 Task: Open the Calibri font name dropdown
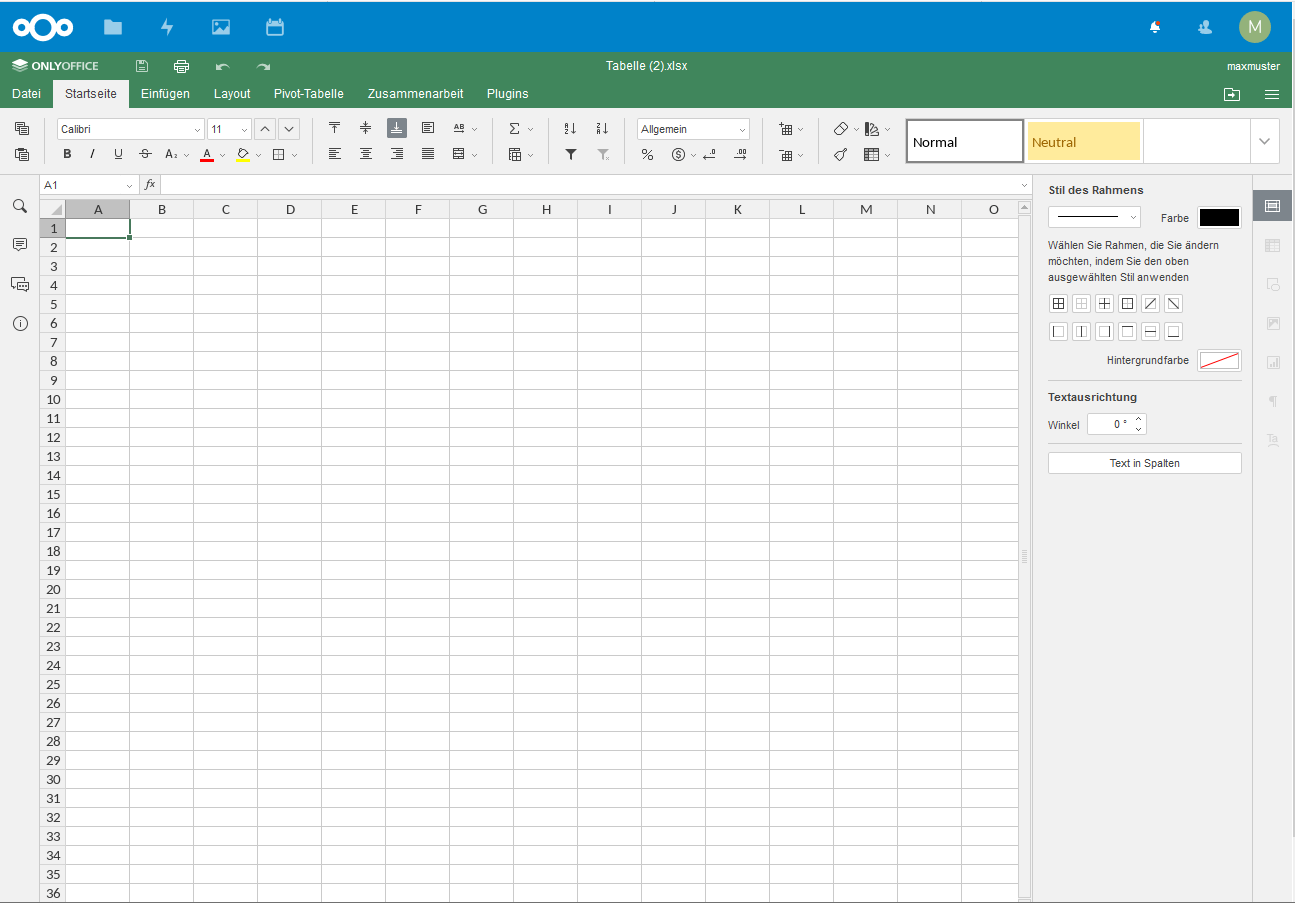(x=130, y=129)
